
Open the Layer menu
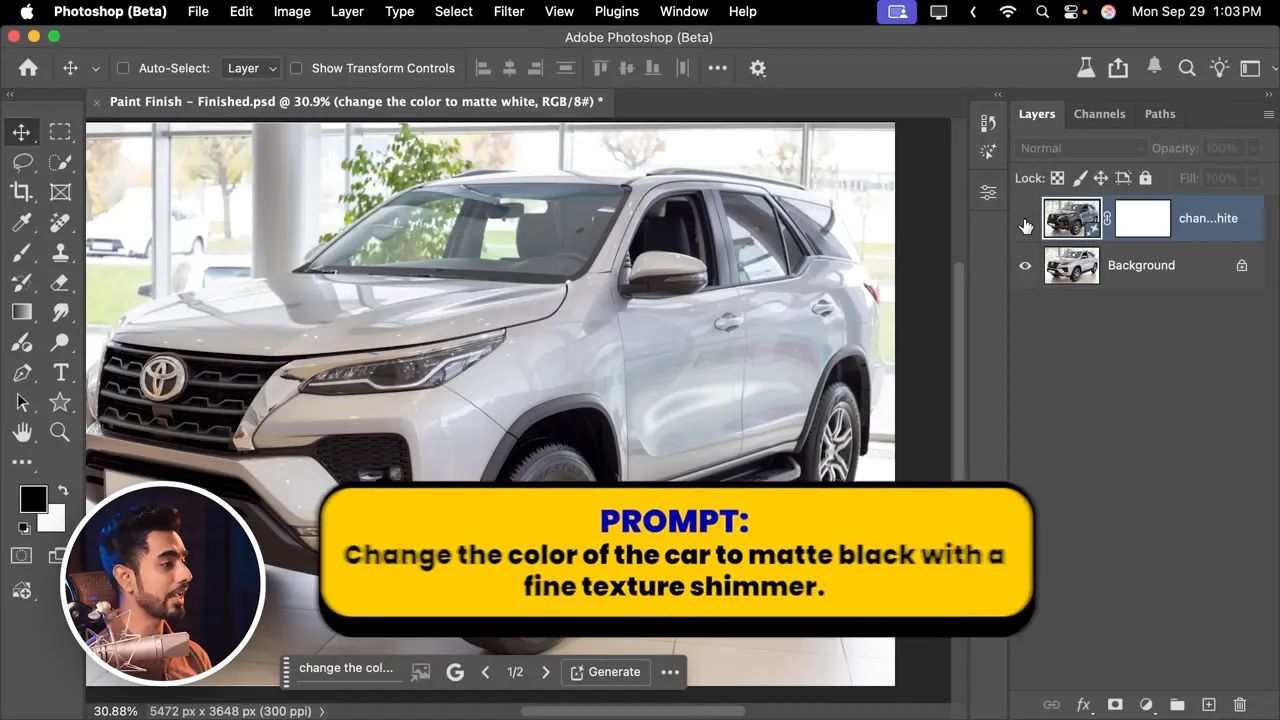[347, 11]
